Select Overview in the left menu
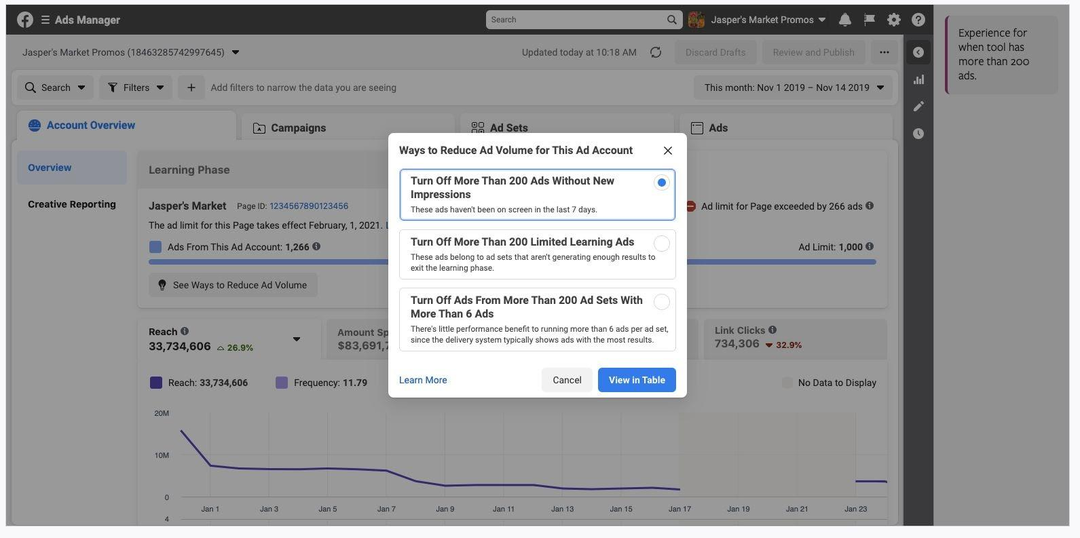The width and height of the screenshot is (1080, 538). [x=72, y=167]
